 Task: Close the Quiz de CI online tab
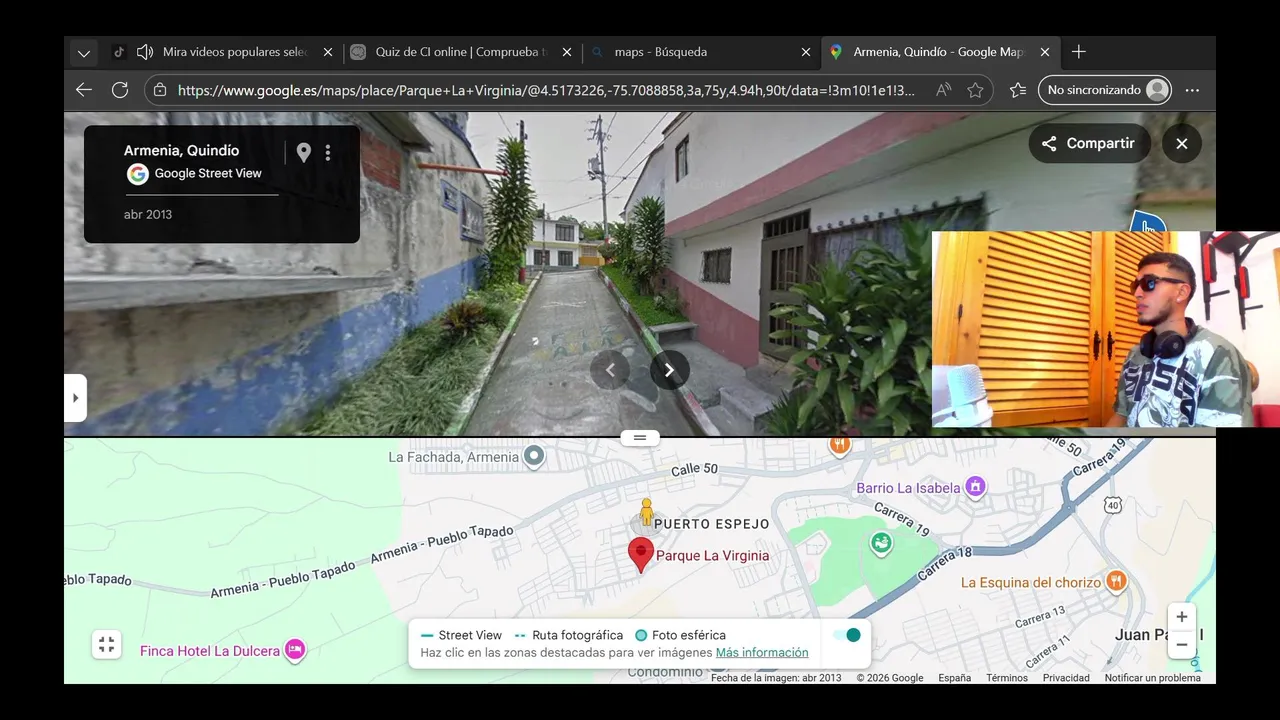click(567, 52)
